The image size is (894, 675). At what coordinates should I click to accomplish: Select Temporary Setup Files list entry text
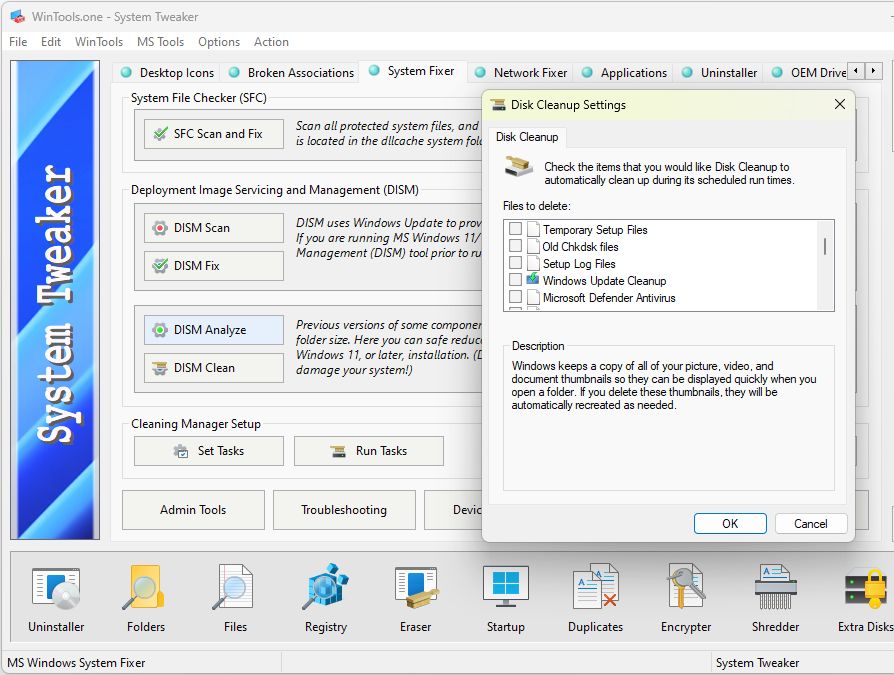tap(595, 230)
